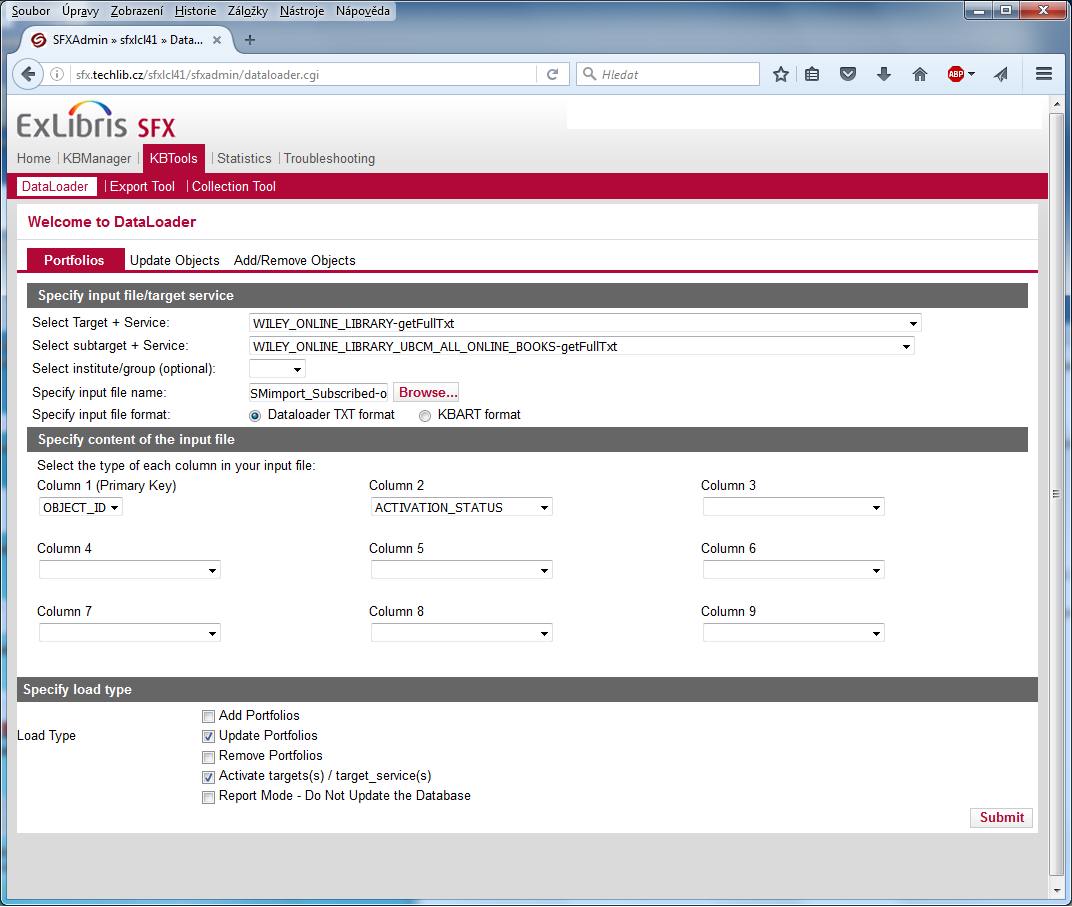The image size is (1072, 907).
Task: Open the Úpravy menu
Action: (80, 11)
